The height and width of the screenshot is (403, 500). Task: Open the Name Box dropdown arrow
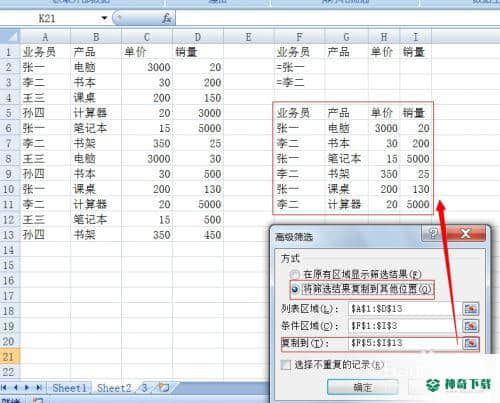(x=104, y=18)
